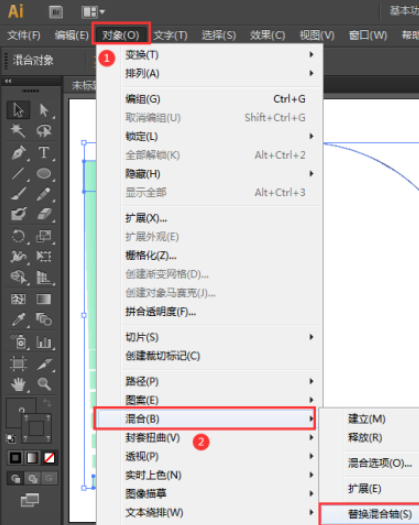419x525 pixels.
Task: Expand the 排列(A) submenu
Action: click(x=210, y=73)
